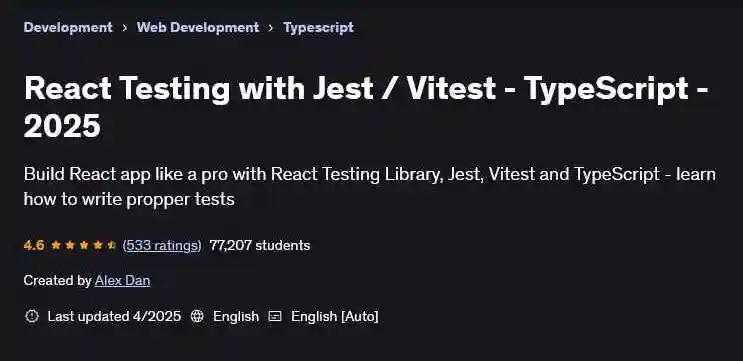The image size is (743, 361).
Task: Click the Last updated 4/2025 text
Action: point(114,316)
